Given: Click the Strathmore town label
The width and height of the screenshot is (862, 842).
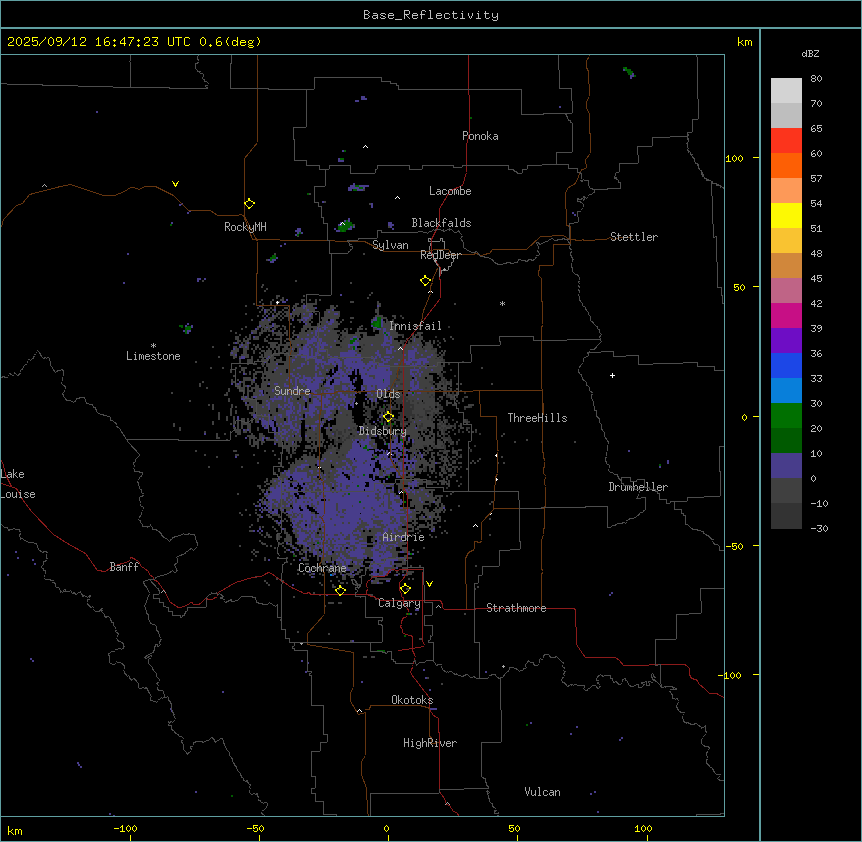Looking at the screenshot, I should 516,608.
